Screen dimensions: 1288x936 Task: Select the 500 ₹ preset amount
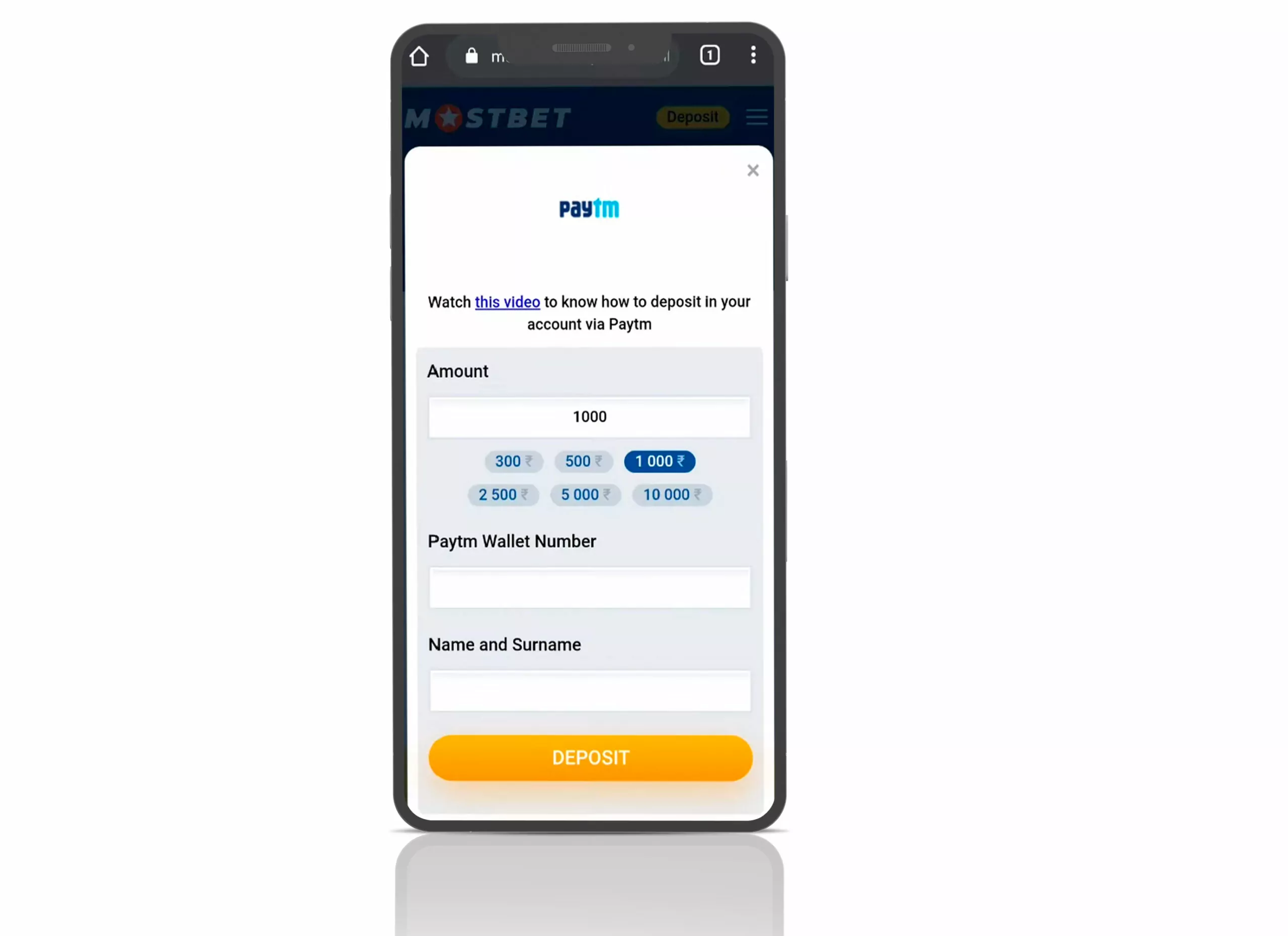pos(583,461)
